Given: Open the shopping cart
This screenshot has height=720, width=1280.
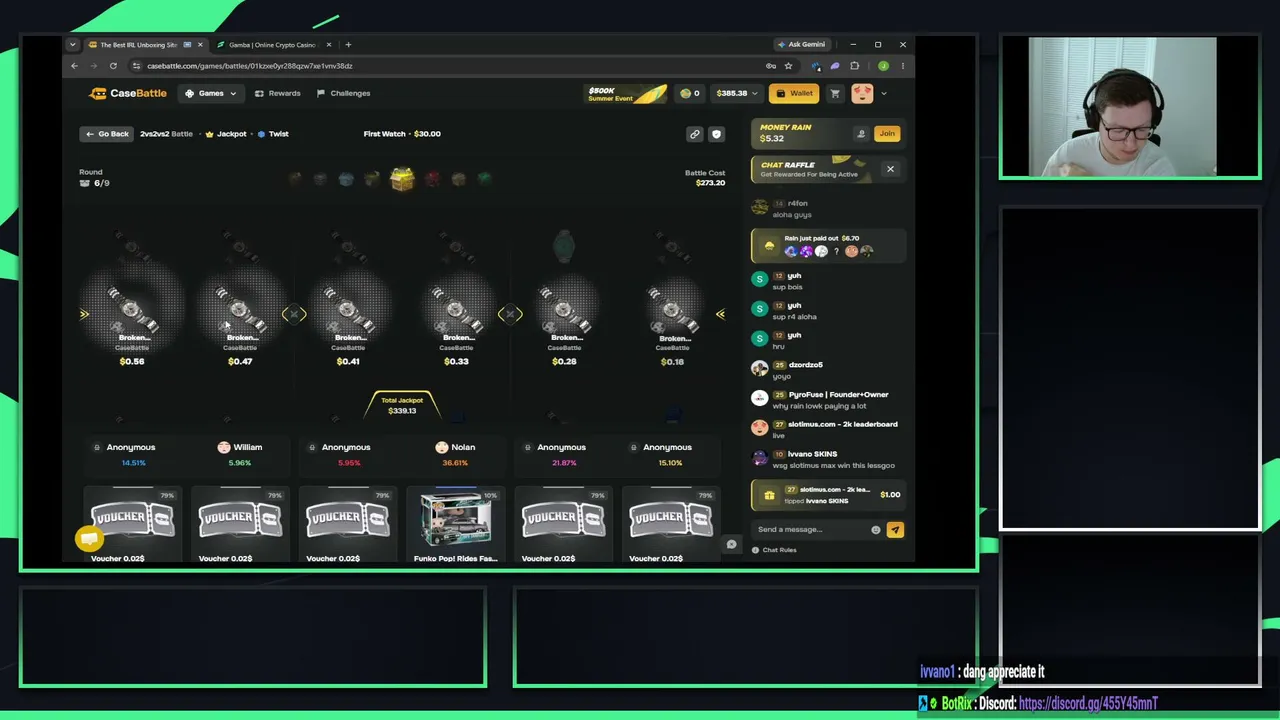Looking at the screenshot, I should click(x=835, y=93).
